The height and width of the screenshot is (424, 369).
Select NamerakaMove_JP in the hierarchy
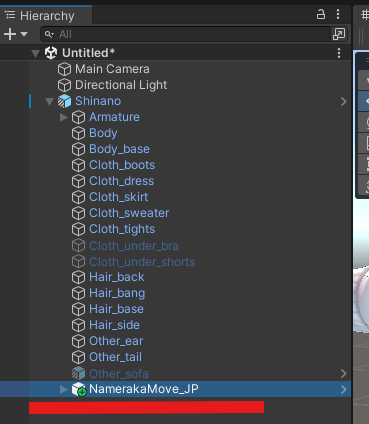tap(144, 389)
